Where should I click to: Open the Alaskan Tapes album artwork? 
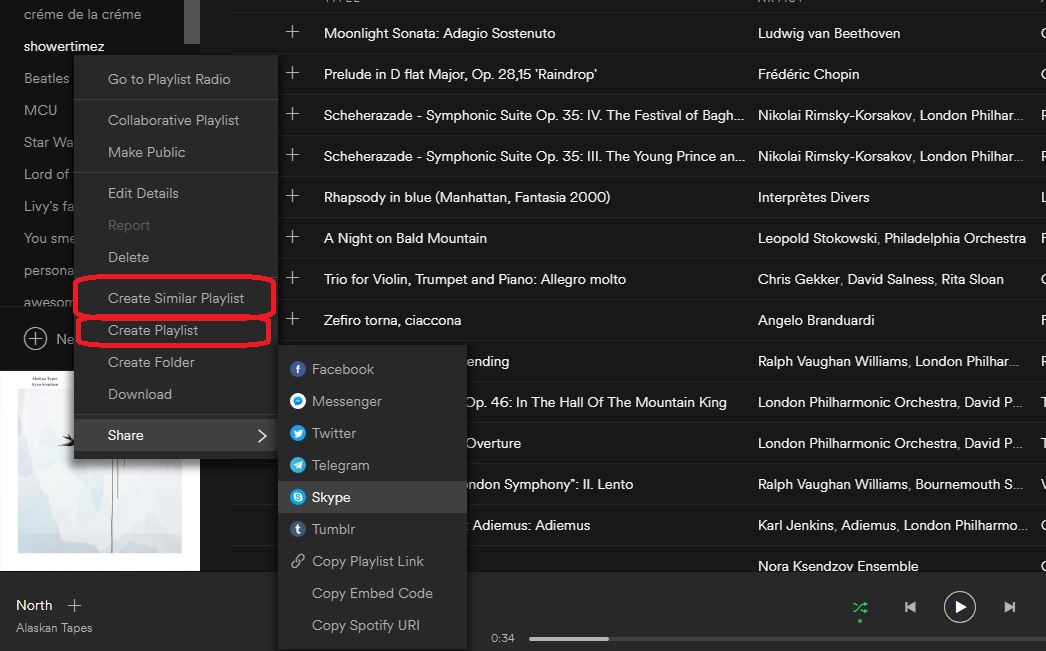pos(100,471)
